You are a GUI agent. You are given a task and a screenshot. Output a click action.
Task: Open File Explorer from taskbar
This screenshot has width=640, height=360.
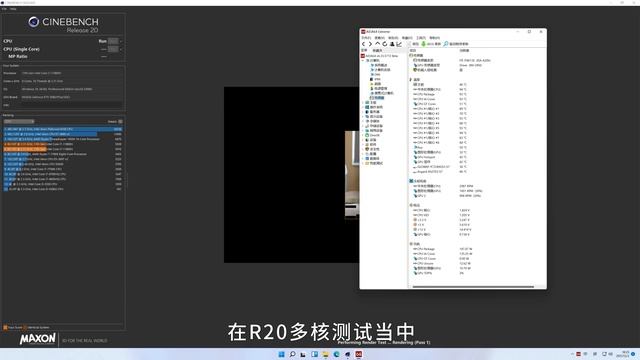tap(325, 354)
